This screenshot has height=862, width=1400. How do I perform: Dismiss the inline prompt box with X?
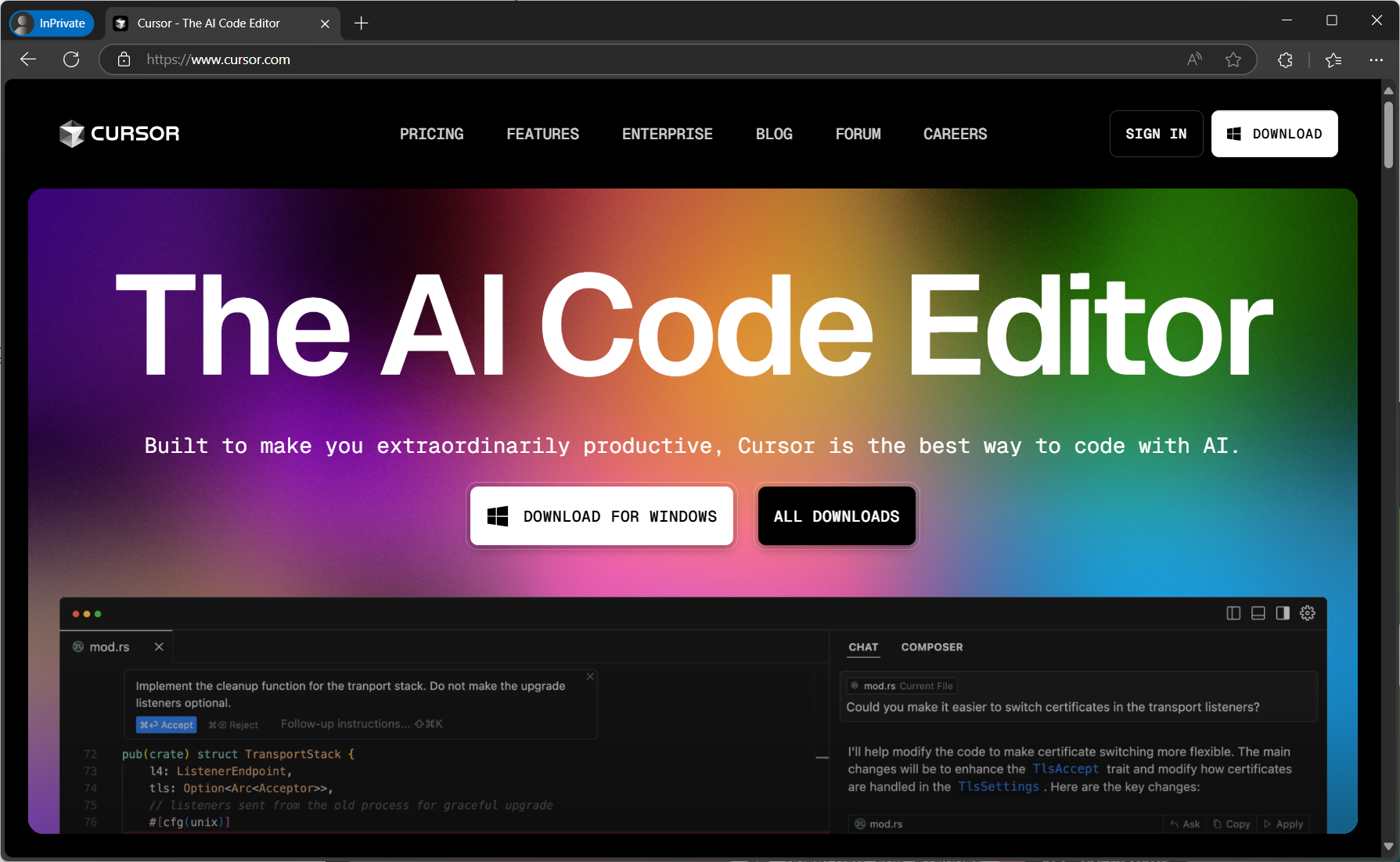point(590,677)
